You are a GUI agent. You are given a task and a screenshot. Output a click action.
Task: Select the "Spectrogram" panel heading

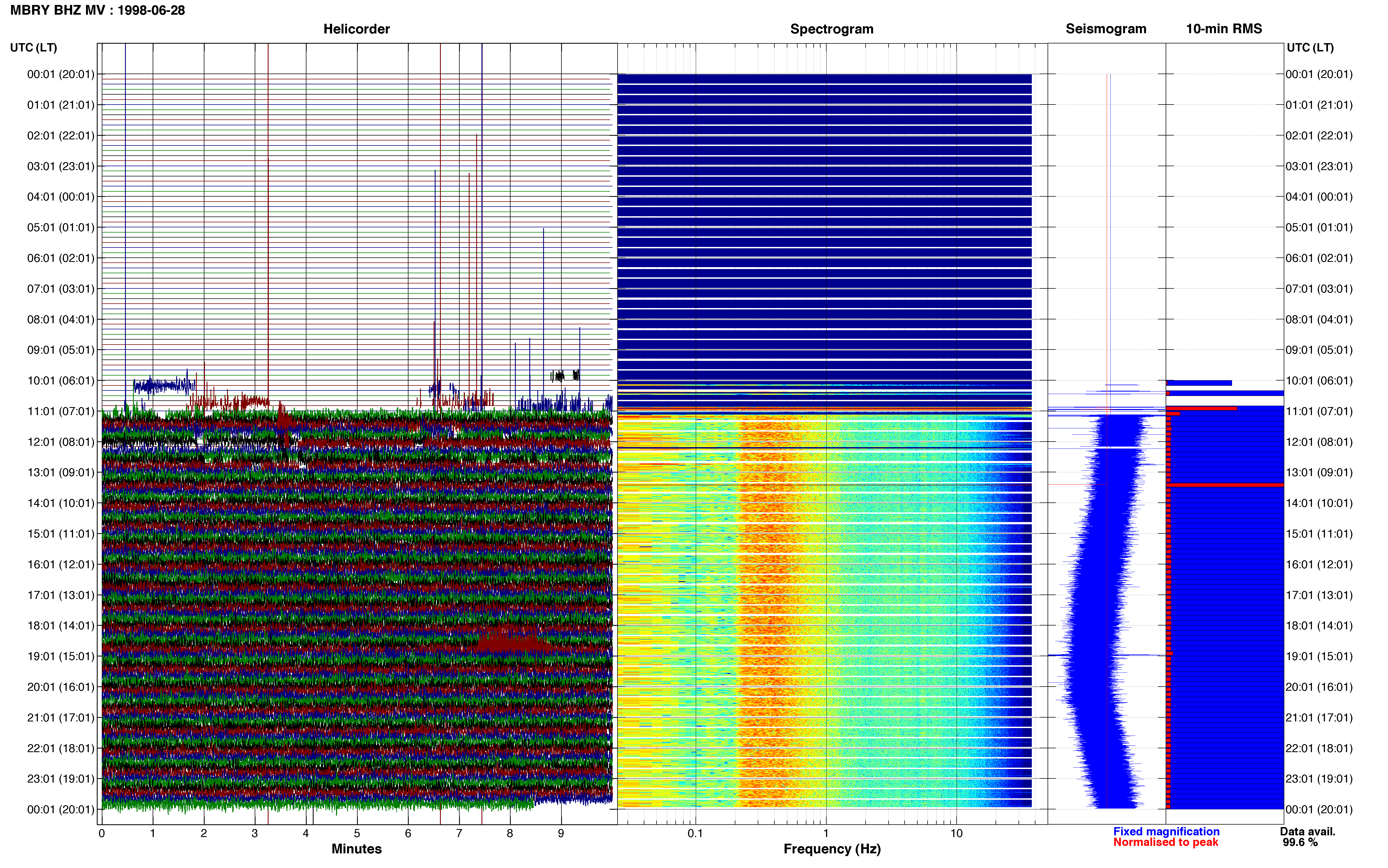click(832, 29)
